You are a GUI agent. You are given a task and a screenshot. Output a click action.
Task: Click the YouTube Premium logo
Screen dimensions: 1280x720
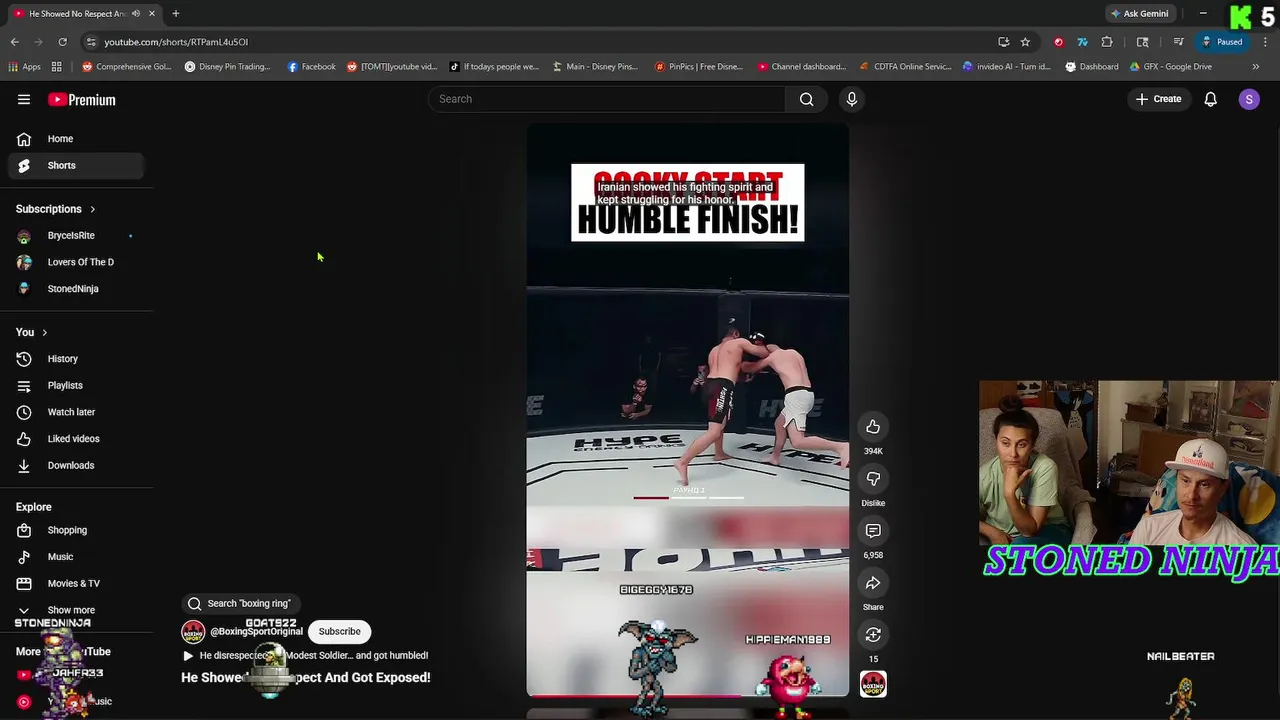coord(82,100)
